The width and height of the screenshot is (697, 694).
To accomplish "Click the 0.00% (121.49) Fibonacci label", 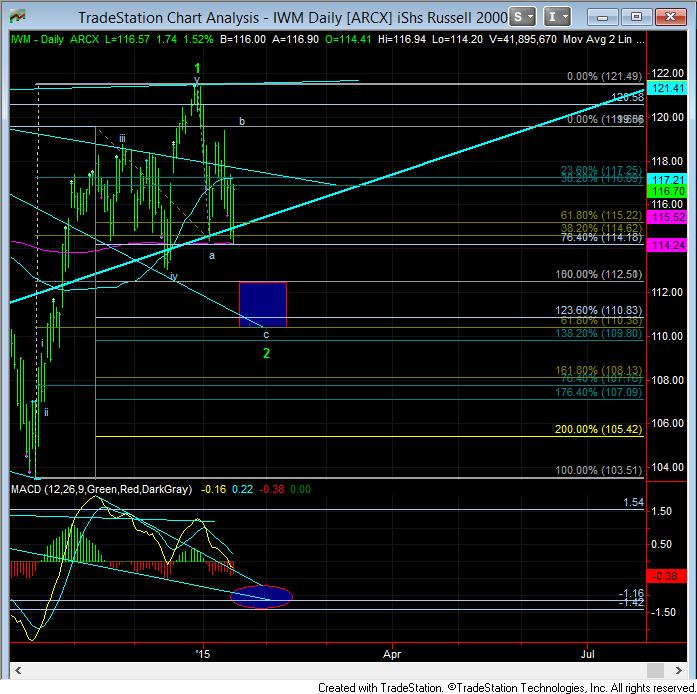I will (x=605, y=76).
